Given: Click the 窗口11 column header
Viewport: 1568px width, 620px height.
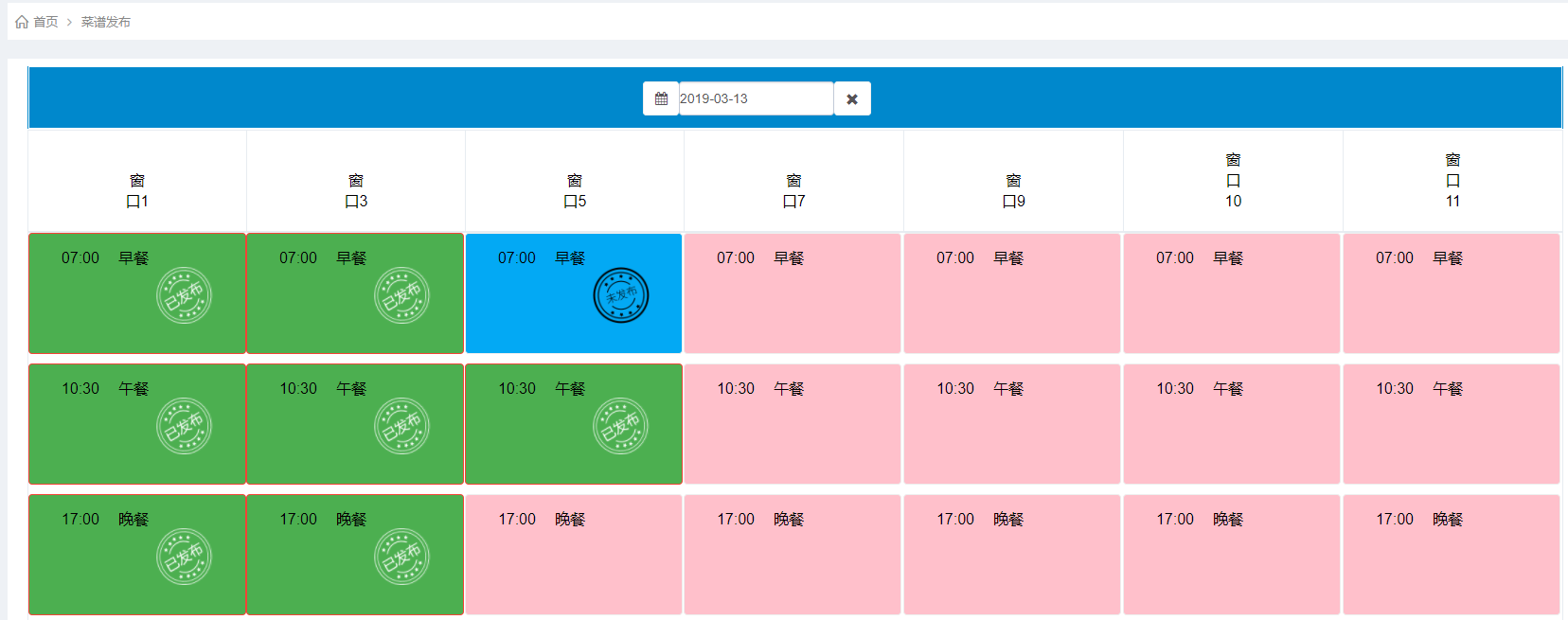Looking at the screenshot, I should click(1452, 181).
